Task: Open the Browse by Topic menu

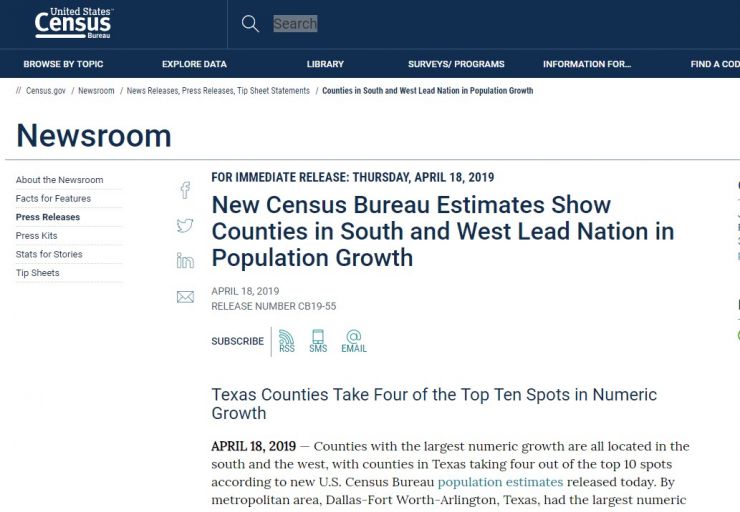Action: click(x=63, y=64)
